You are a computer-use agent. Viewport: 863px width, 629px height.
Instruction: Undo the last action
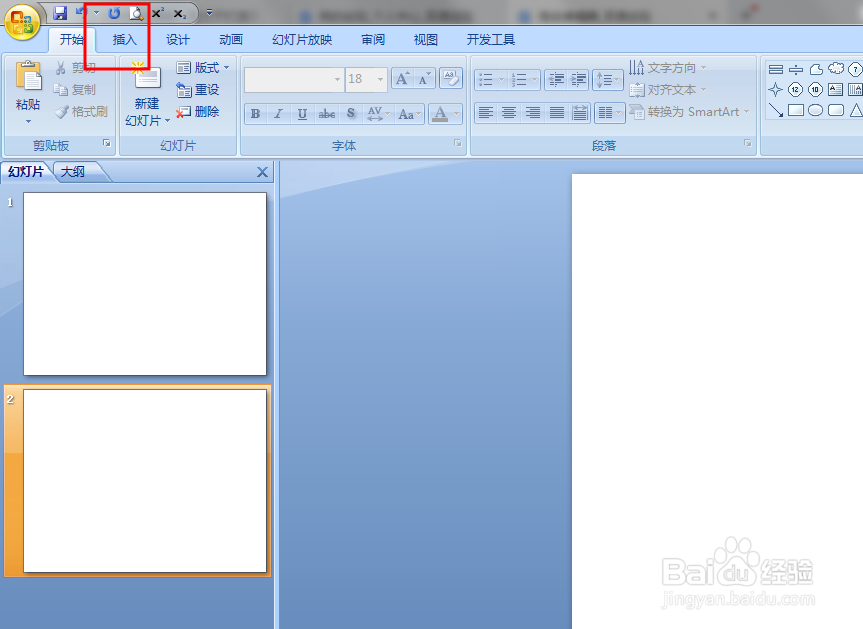[x=81, y=13]
